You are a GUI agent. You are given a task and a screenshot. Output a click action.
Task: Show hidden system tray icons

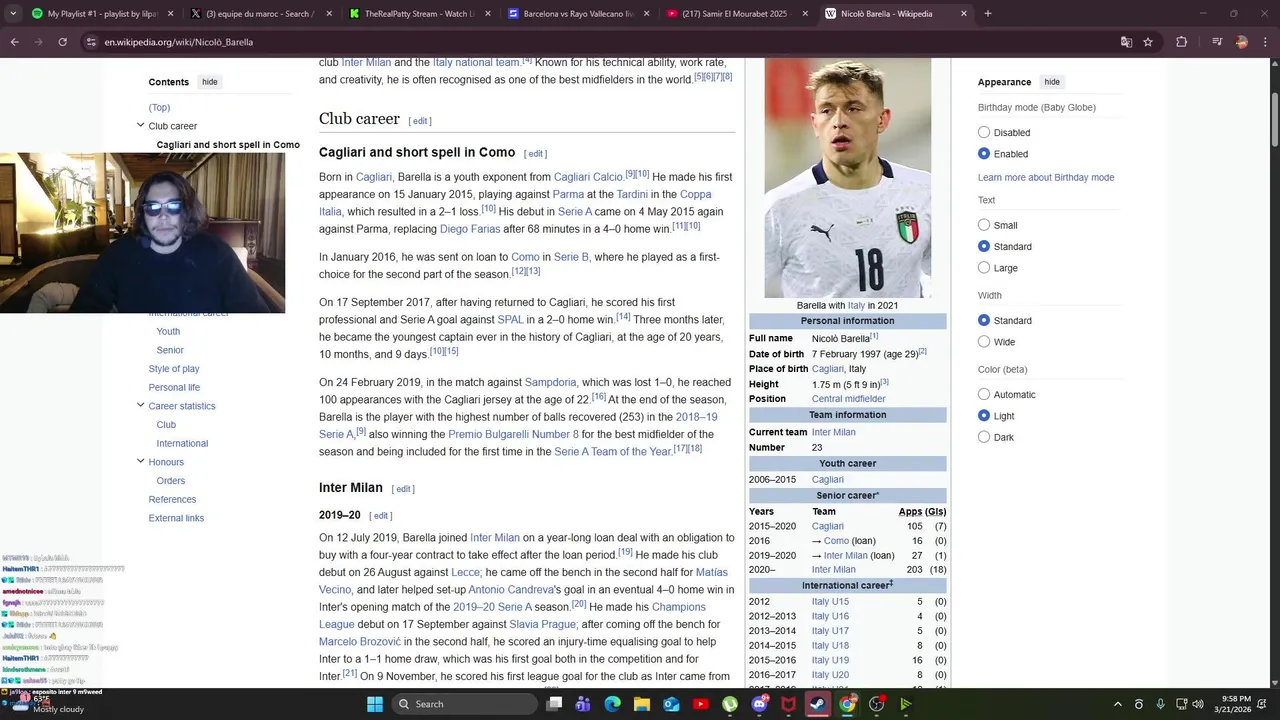point(1117,704)
